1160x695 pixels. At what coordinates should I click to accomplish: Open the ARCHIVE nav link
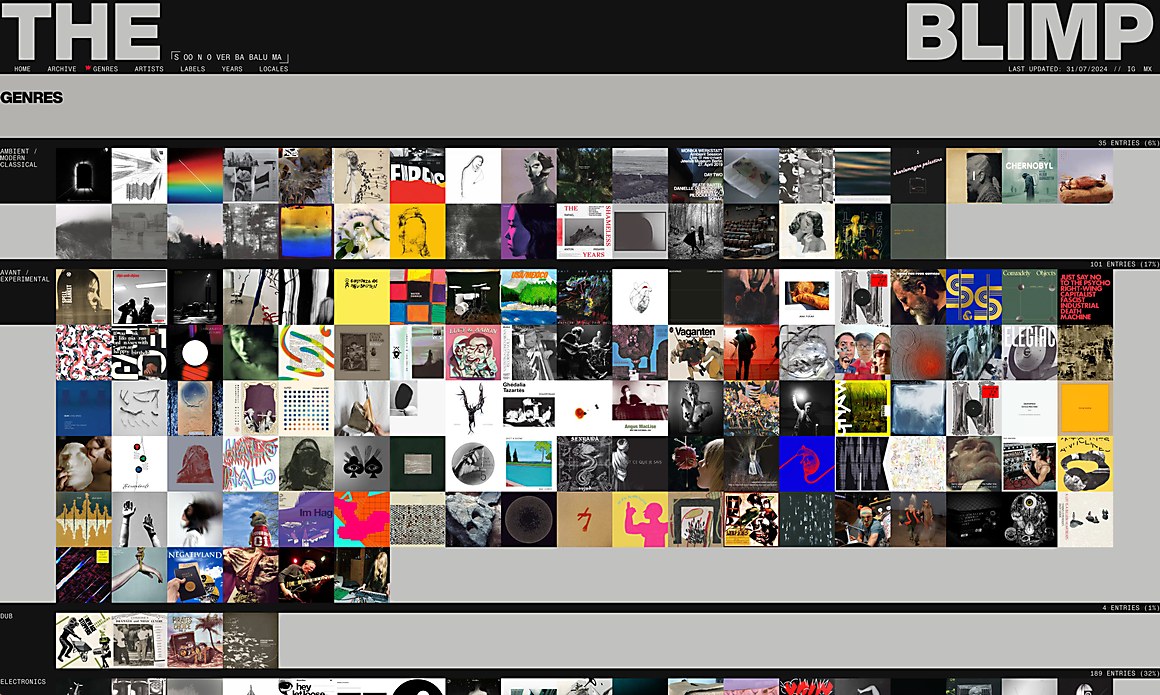point(61,69)
